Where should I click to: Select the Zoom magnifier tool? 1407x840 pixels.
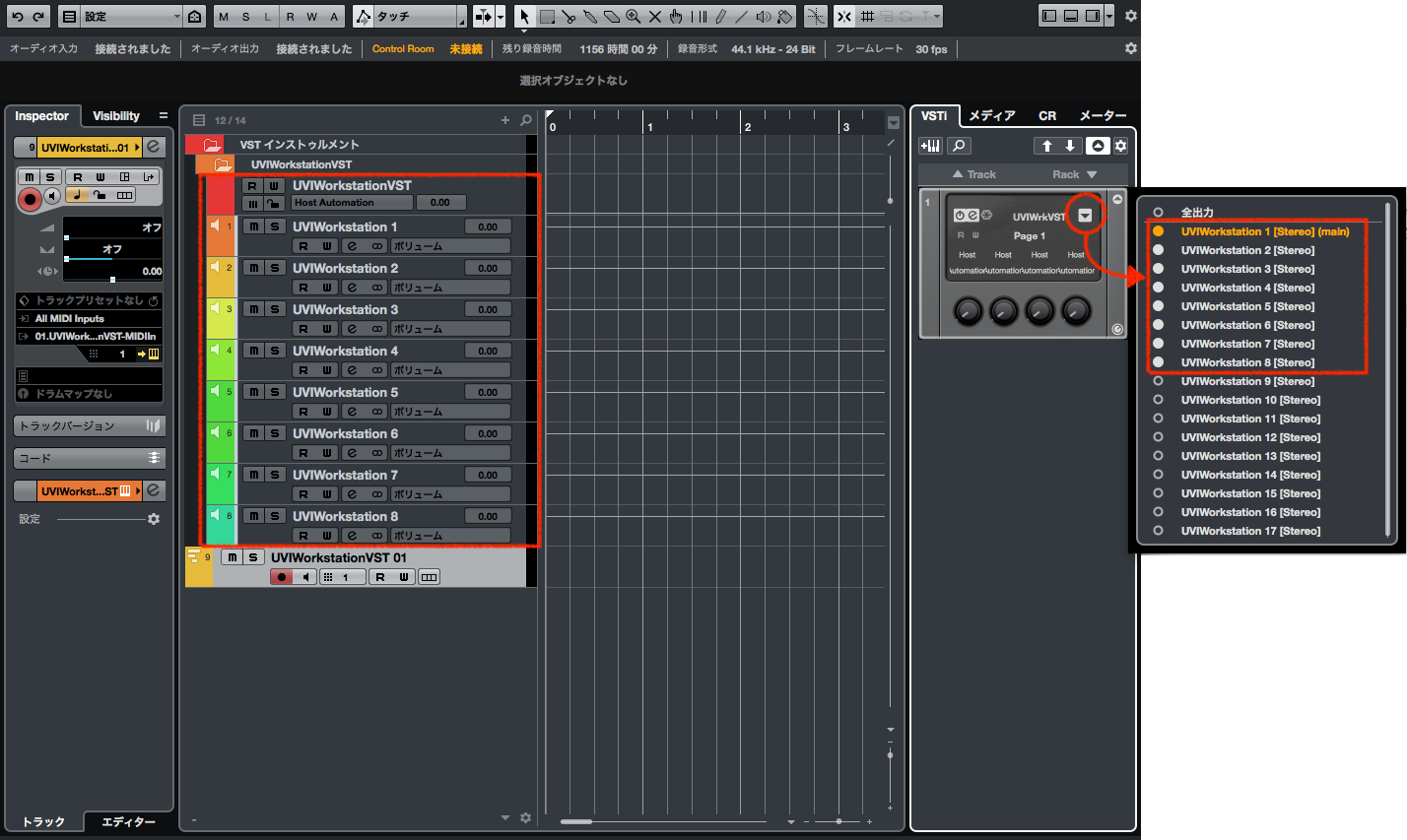click(x=633, y=17)
